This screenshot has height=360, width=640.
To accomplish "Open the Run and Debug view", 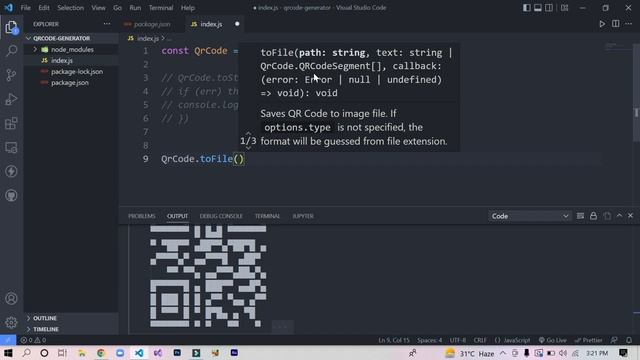I will click(11, 99).
